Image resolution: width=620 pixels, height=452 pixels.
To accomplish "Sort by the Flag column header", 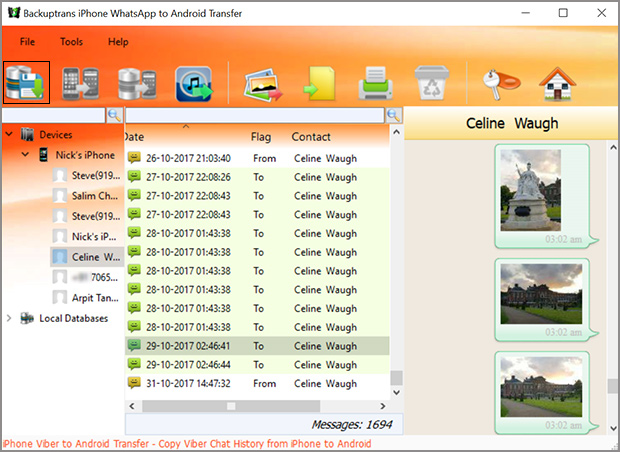I will coord(261,137).
